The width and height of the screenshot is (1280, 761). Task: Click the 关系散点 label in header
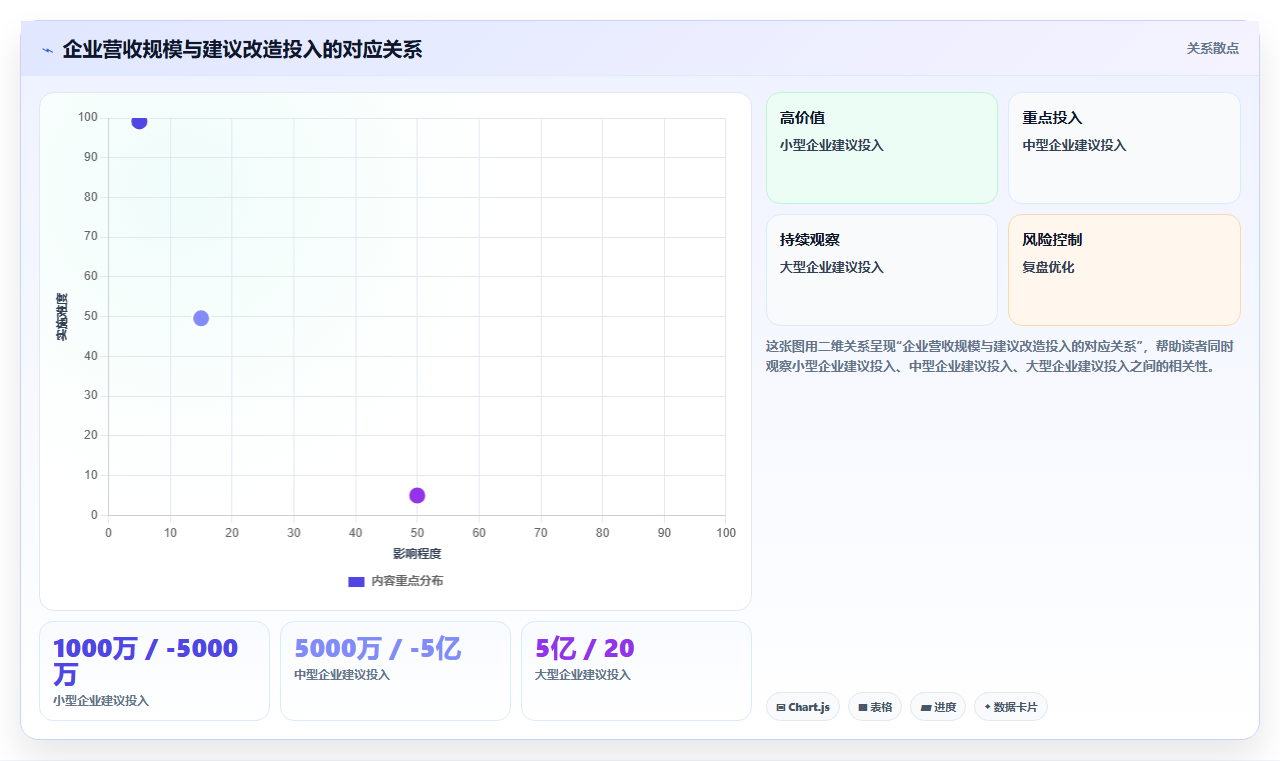pos(1212,48)
